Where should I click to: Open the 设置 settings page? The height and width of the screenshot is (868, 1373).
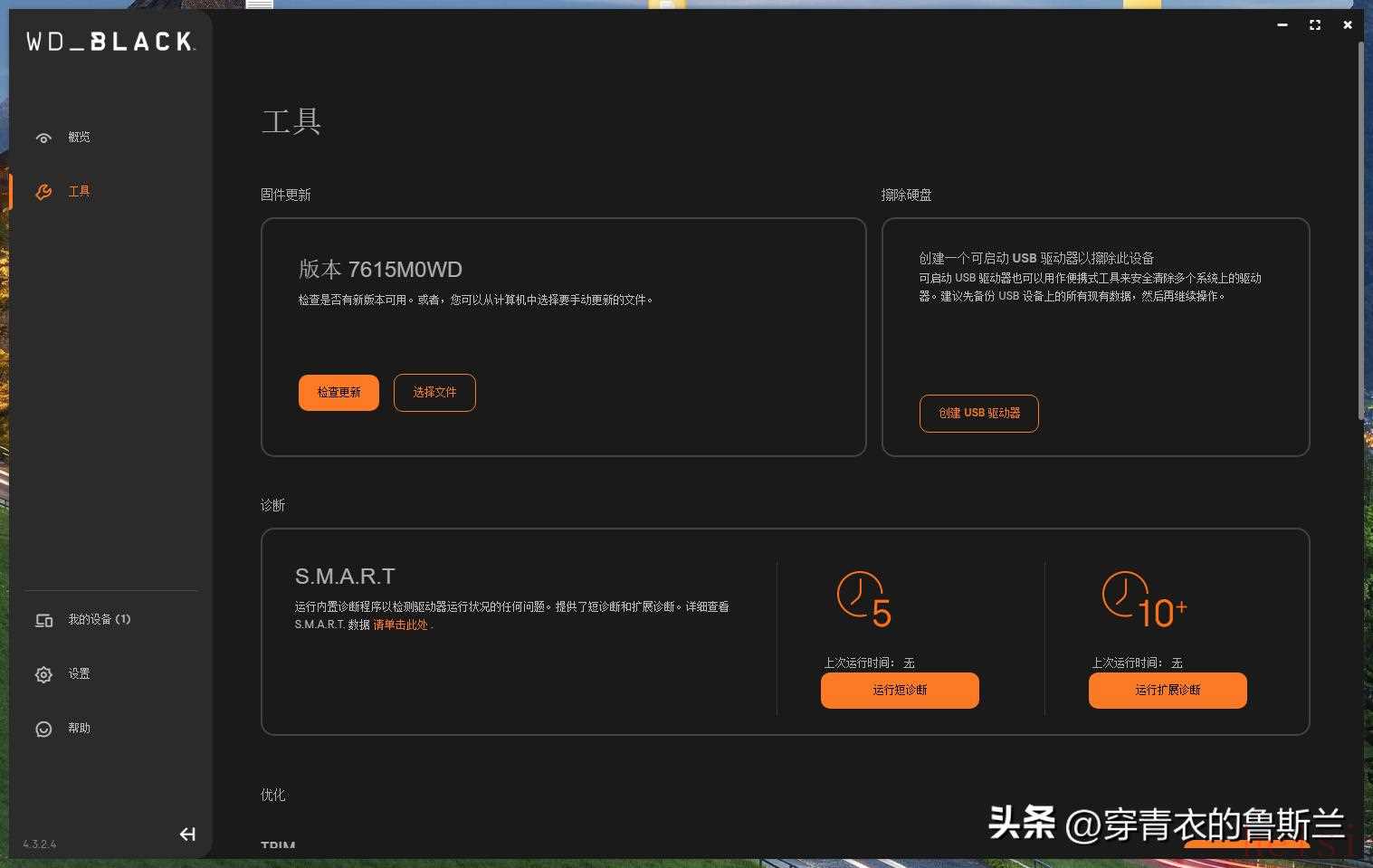[x=80, y=674]
